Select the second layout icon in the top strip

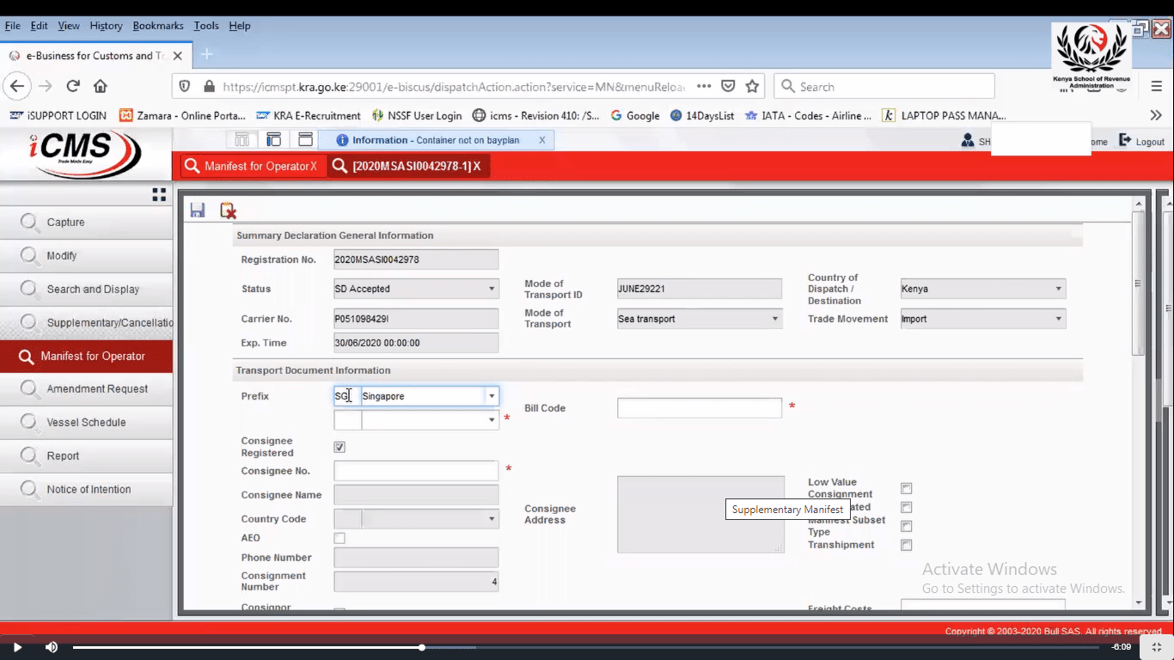pos(273,140)
